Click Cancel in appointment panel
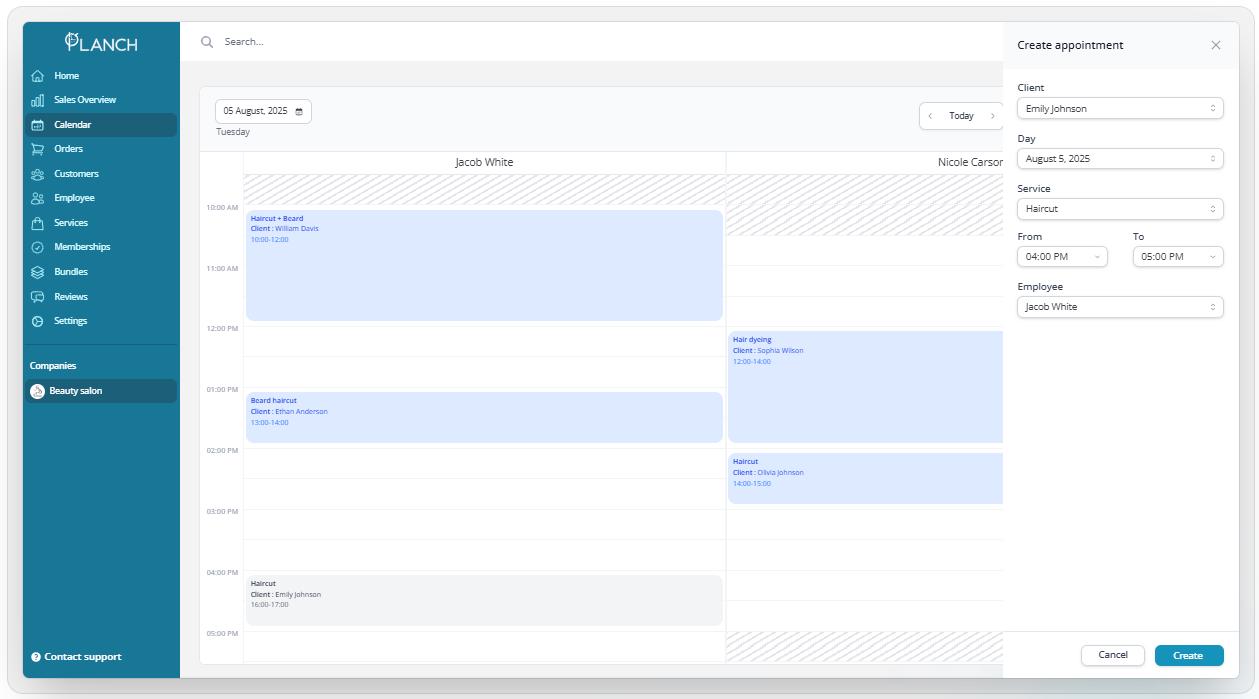 point(1112,655)
